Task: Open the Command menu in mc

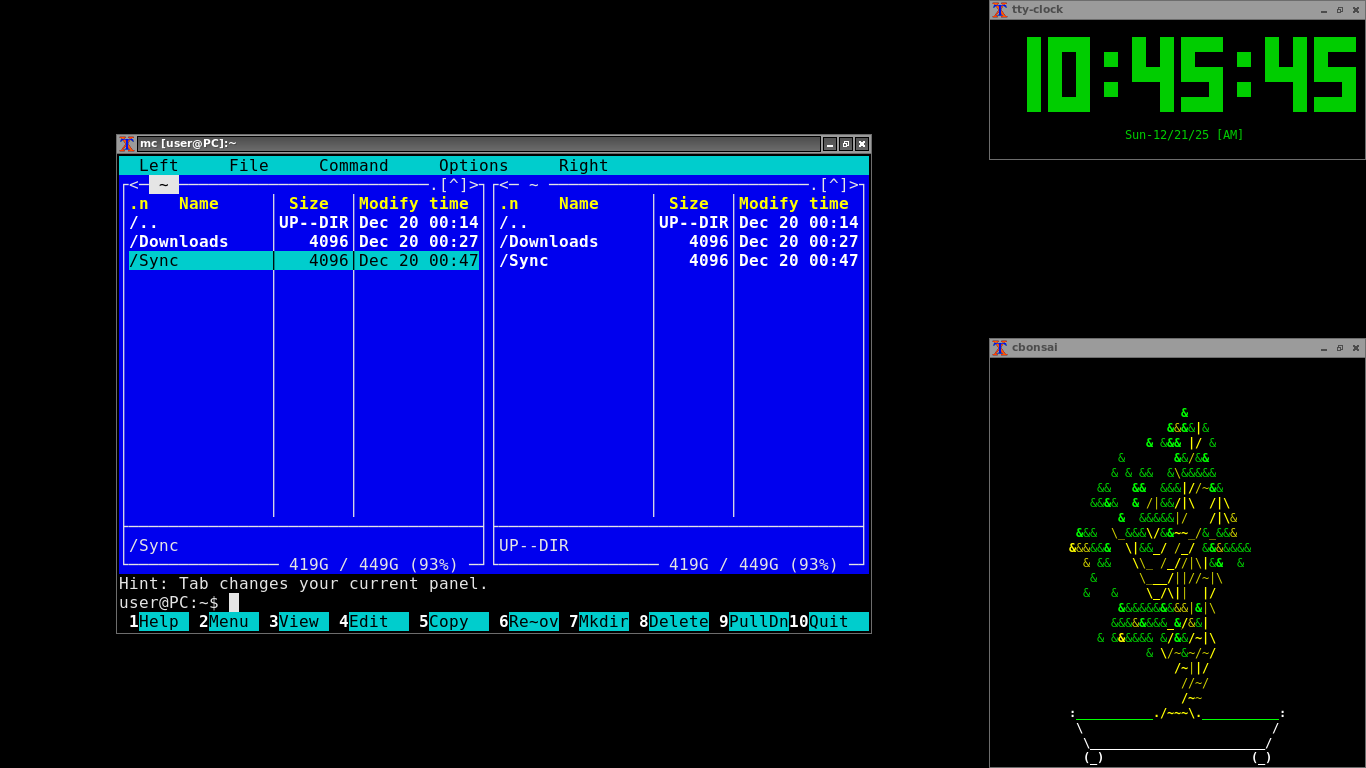Action: (x=354, y=165)
